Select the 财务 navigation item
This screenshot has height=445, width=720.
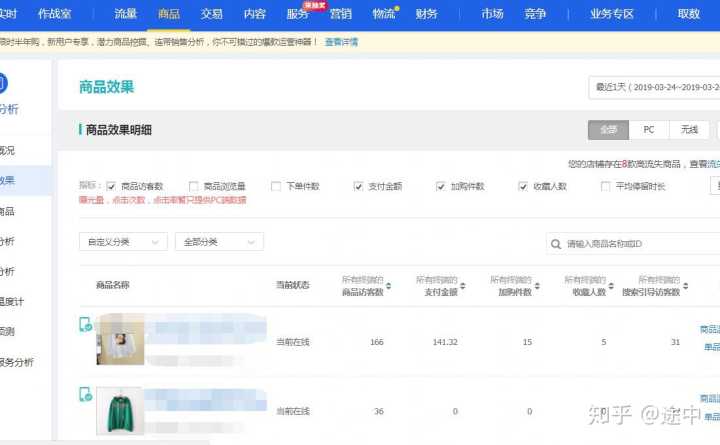point(427,14)
